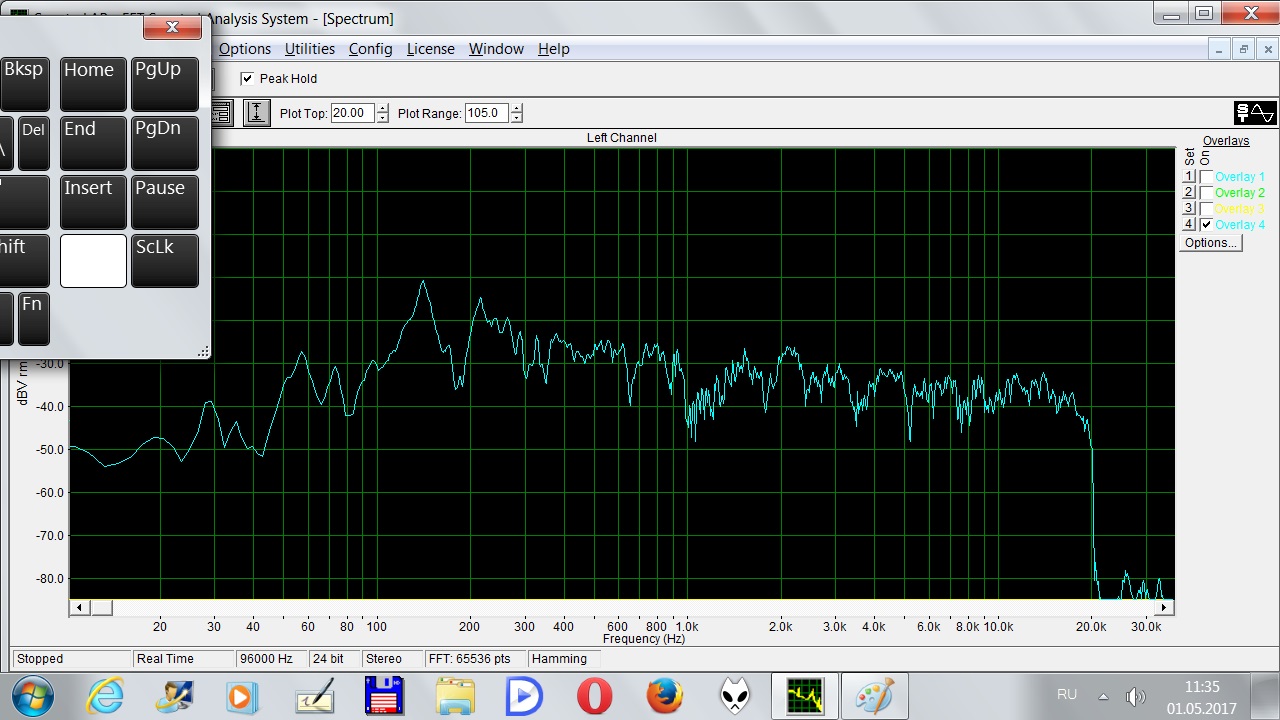Open Paint from the taskbar palette icon

[874, 696]
